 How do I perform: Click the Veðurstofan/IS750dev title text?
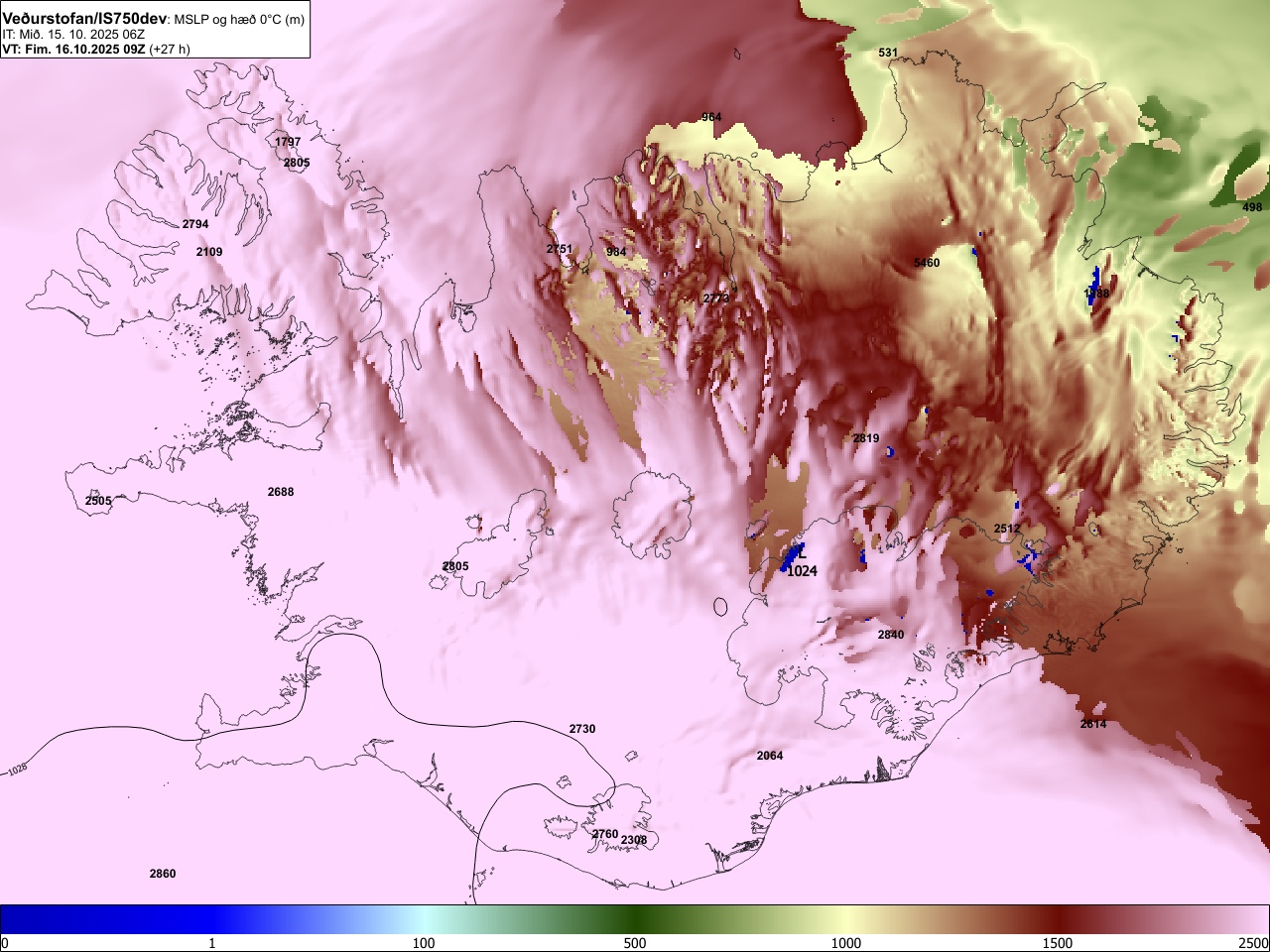(84, 18)
